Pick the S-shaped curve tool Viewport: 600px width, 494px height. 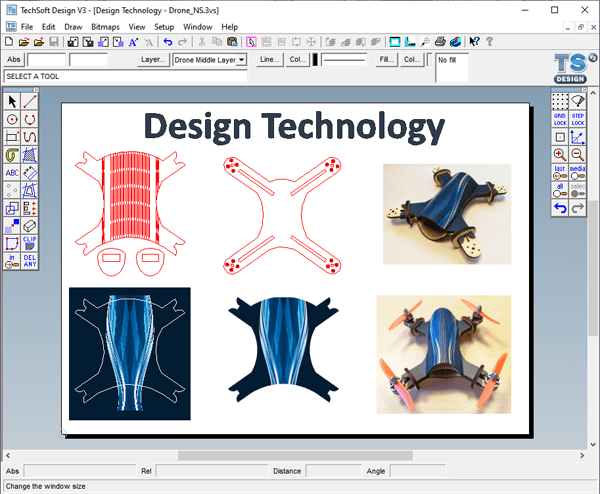click(x=29, y=137)
